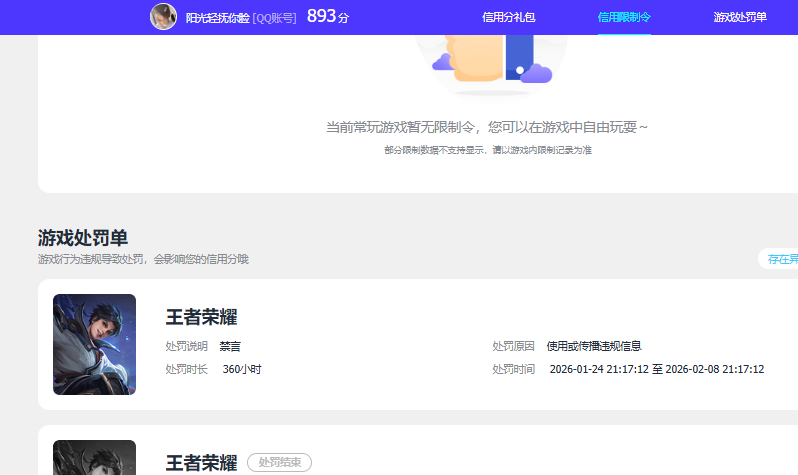
Task: Click the grayscale thumbnail of ended punishment
Action: 94,457
